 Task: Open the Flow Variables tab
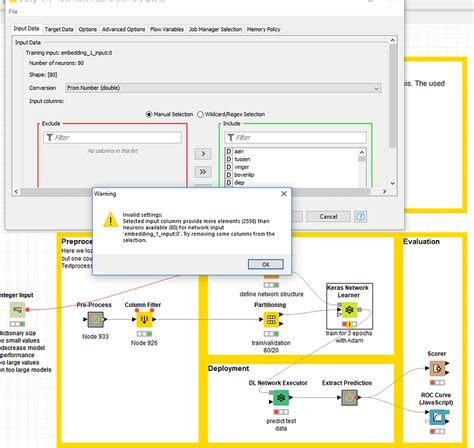(167, 29)
